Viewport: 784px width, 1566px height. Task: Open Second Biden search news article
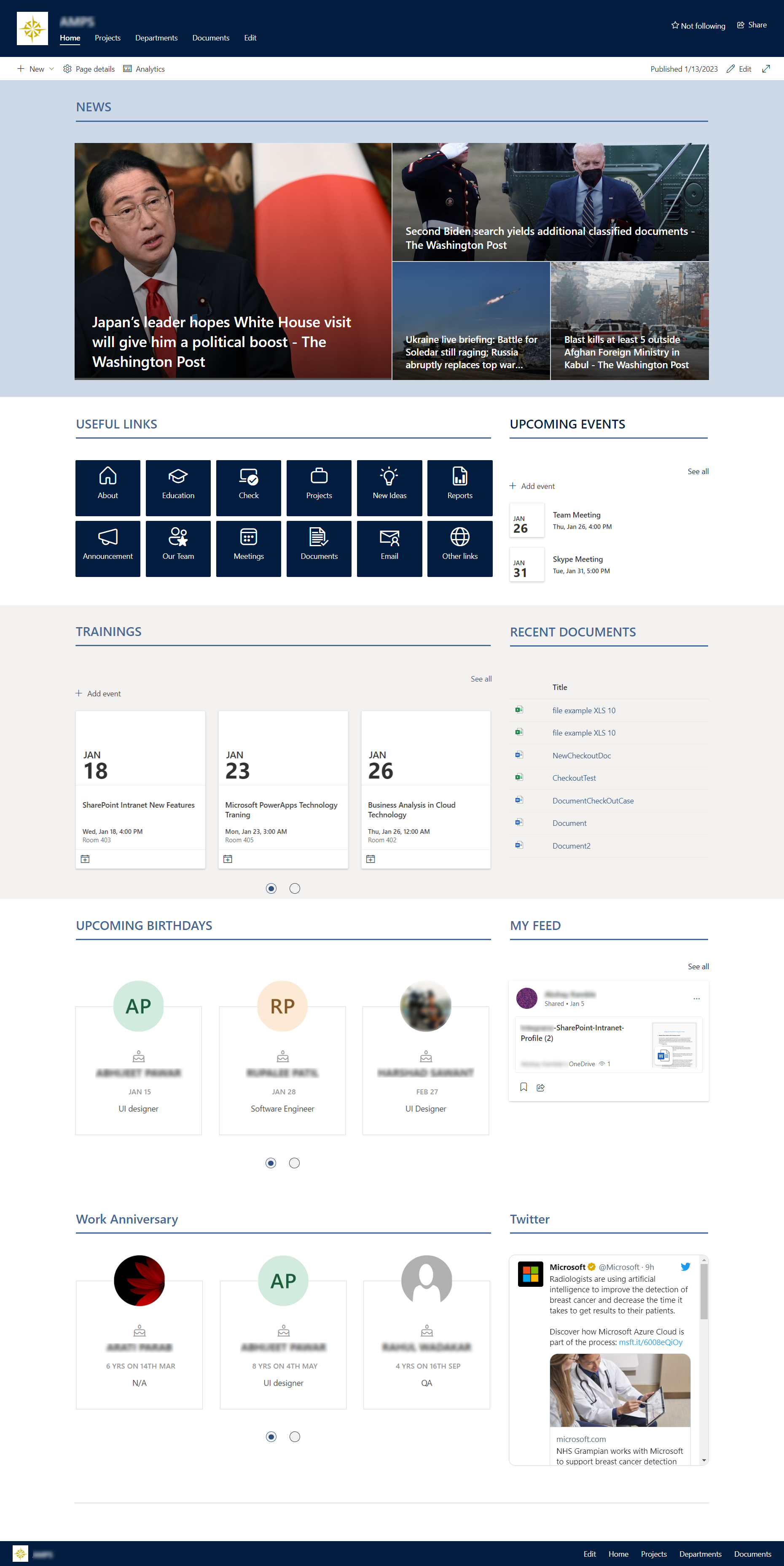(x=550, y=202)
